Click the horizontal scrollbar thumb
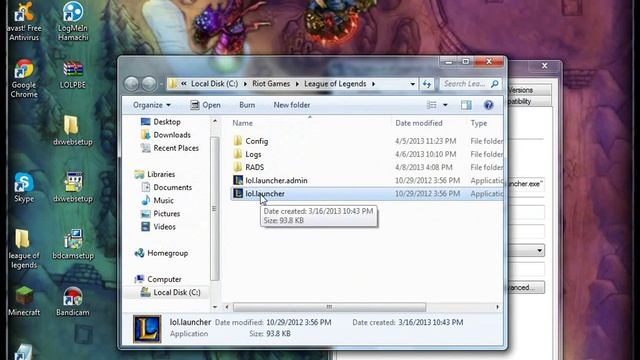This screenshot has width=640, height=360. coord(329,307)
